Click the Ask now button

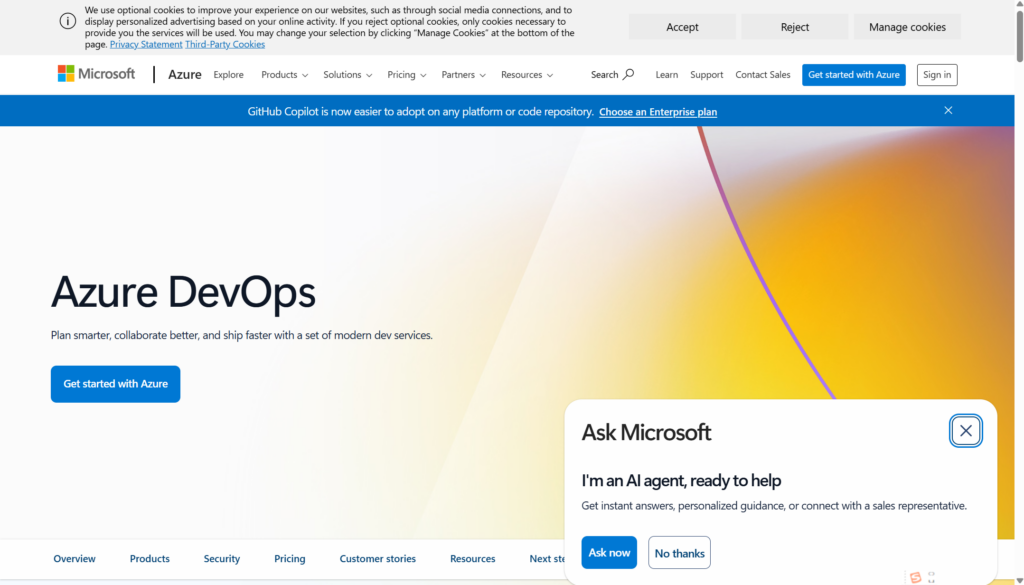(609, 552)
